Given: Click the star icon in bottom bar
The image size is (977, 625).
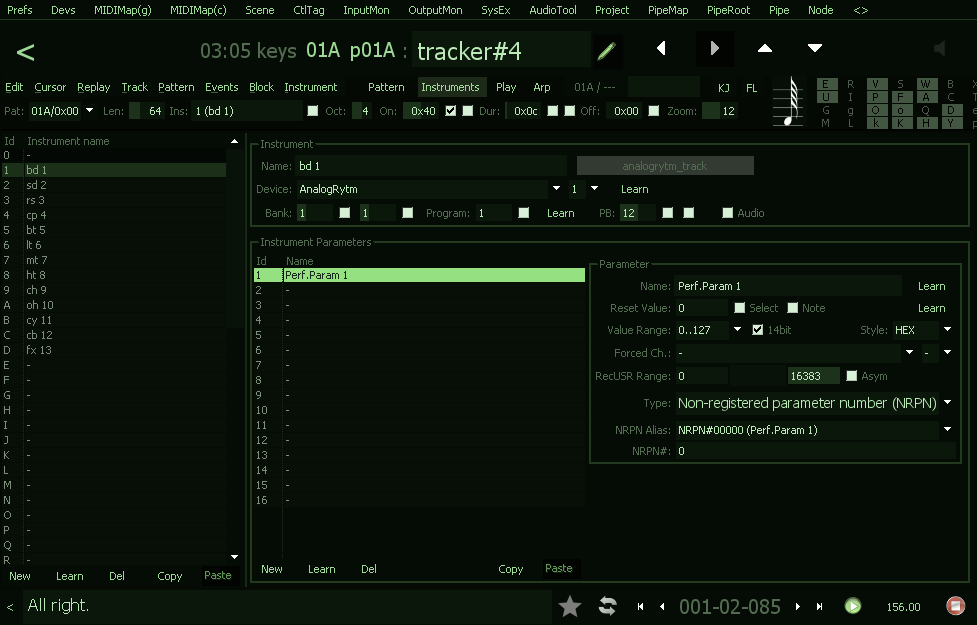Looking at the screenshot, I should tap(570, 606).
